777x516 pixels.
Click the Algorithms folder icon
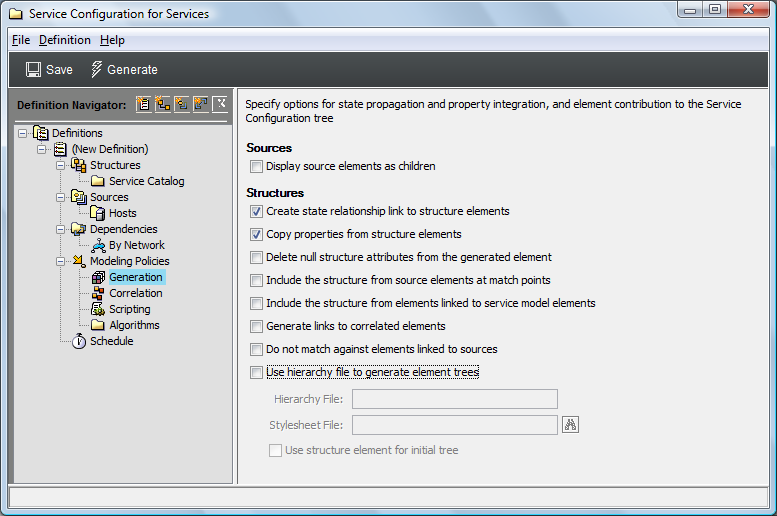(x=98, y=325)
